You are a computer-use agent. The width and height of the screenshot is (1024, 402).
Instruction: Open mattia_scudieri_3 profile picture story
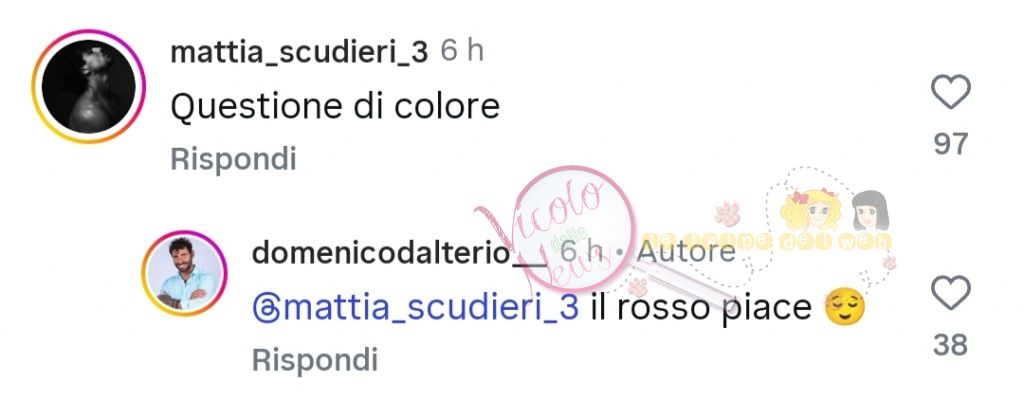(x=88, y=87)
